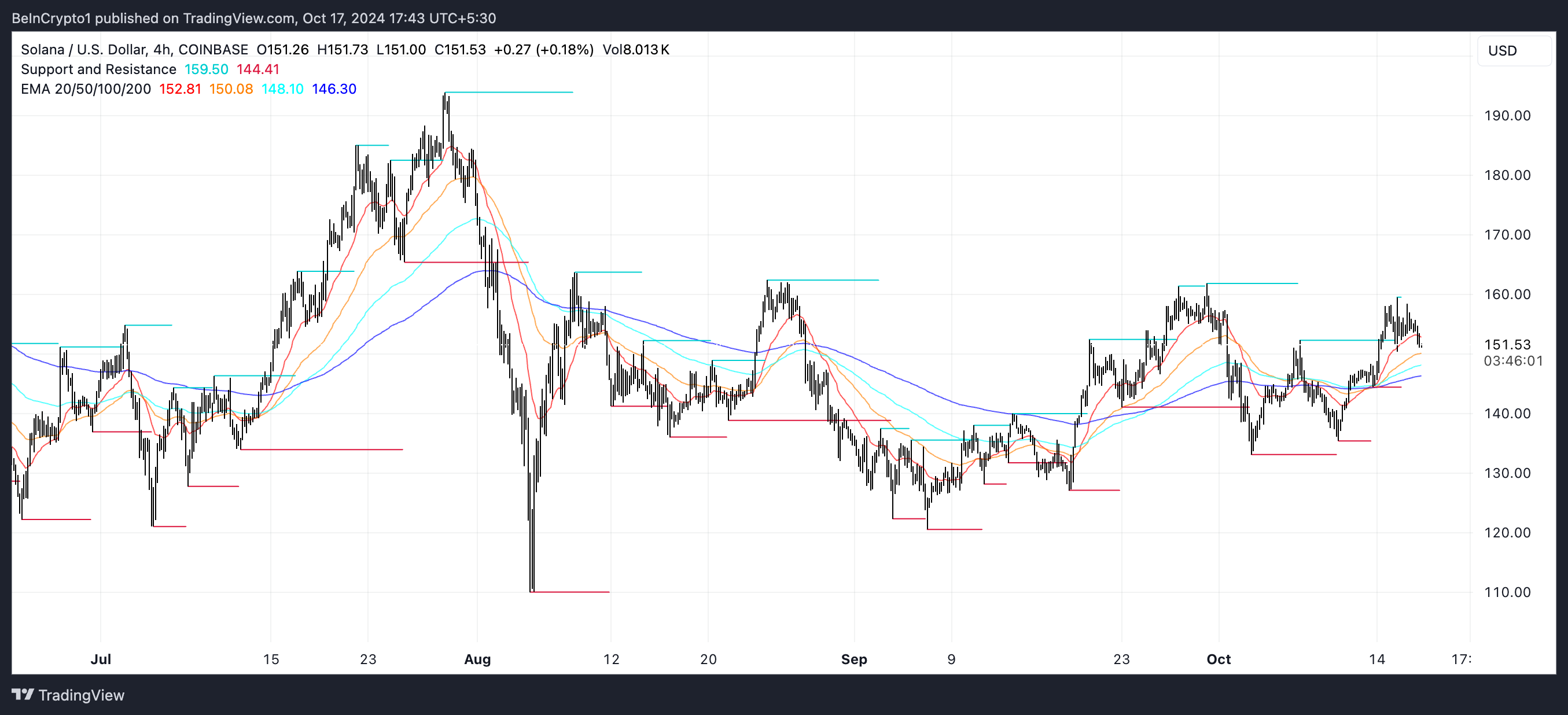Click the TradingView logo icon
1568x715 pixels.
click(23, 694)
